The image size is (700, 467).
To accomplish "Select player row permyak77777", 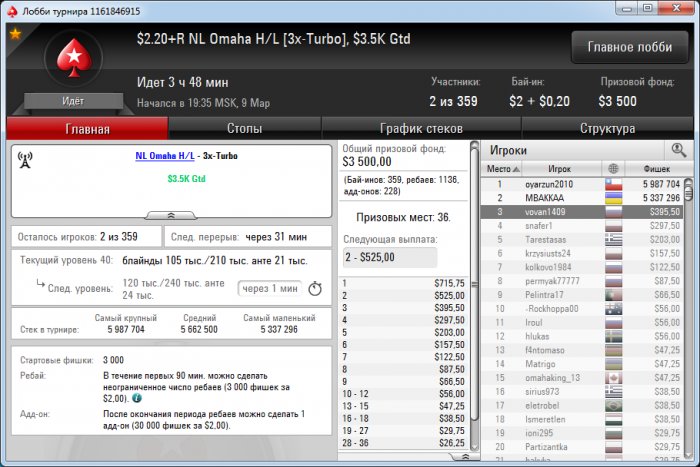I will (x=582, y=281).
